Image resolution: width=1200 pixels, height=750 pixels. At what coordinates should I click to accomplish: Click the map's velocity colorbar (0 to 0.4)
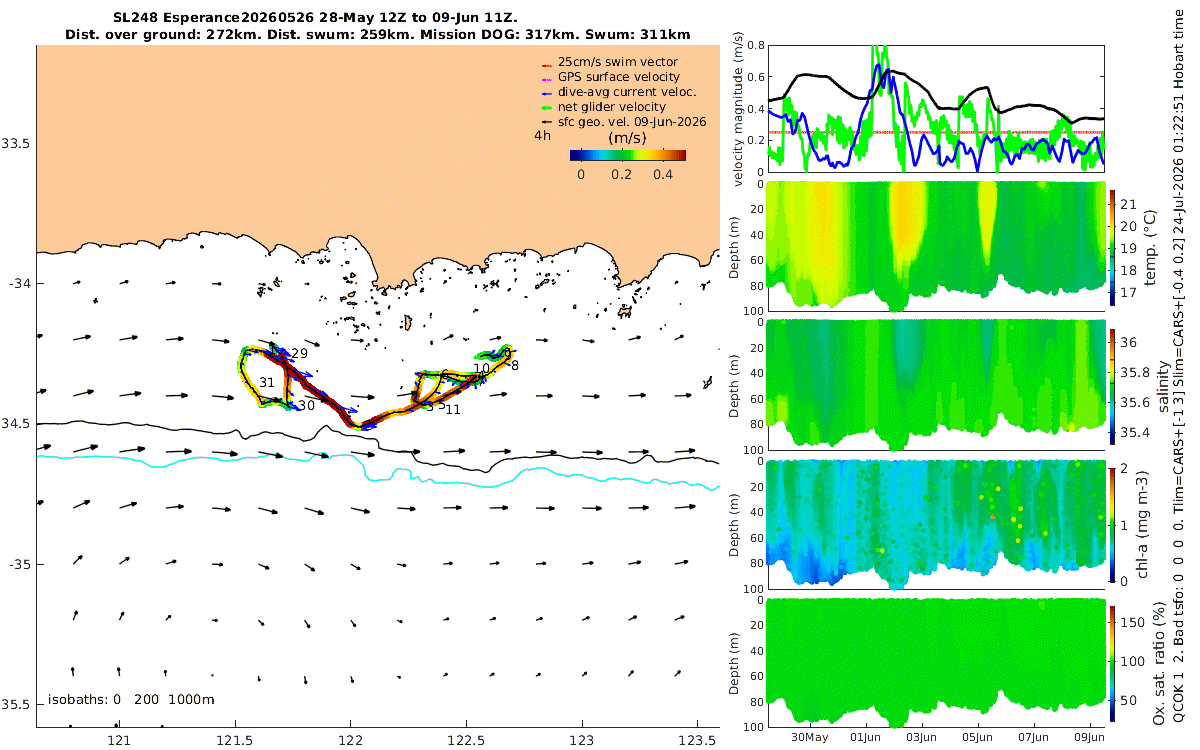pos(628,155)
